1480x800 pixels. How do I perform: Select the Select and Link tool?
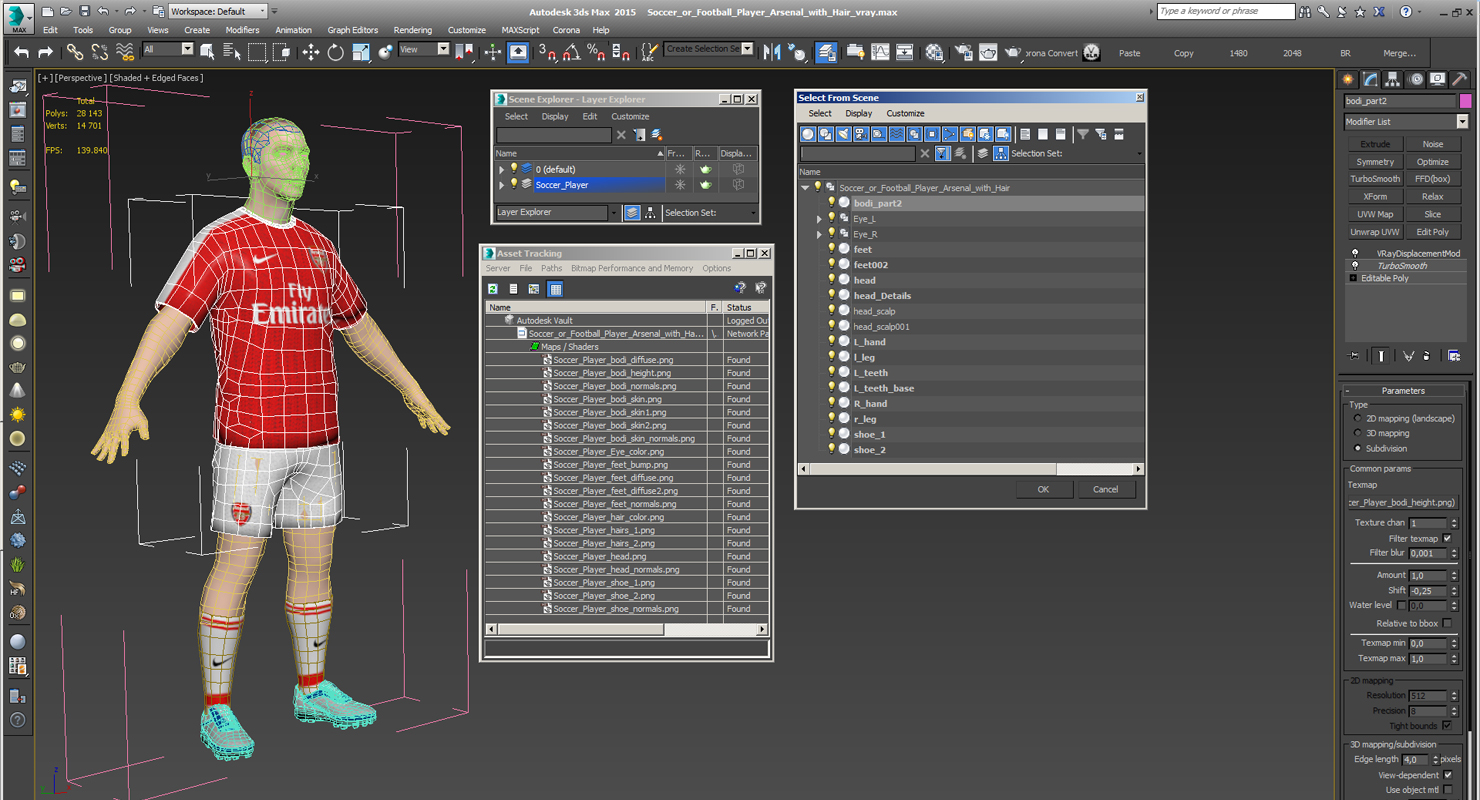click(75, 52)
